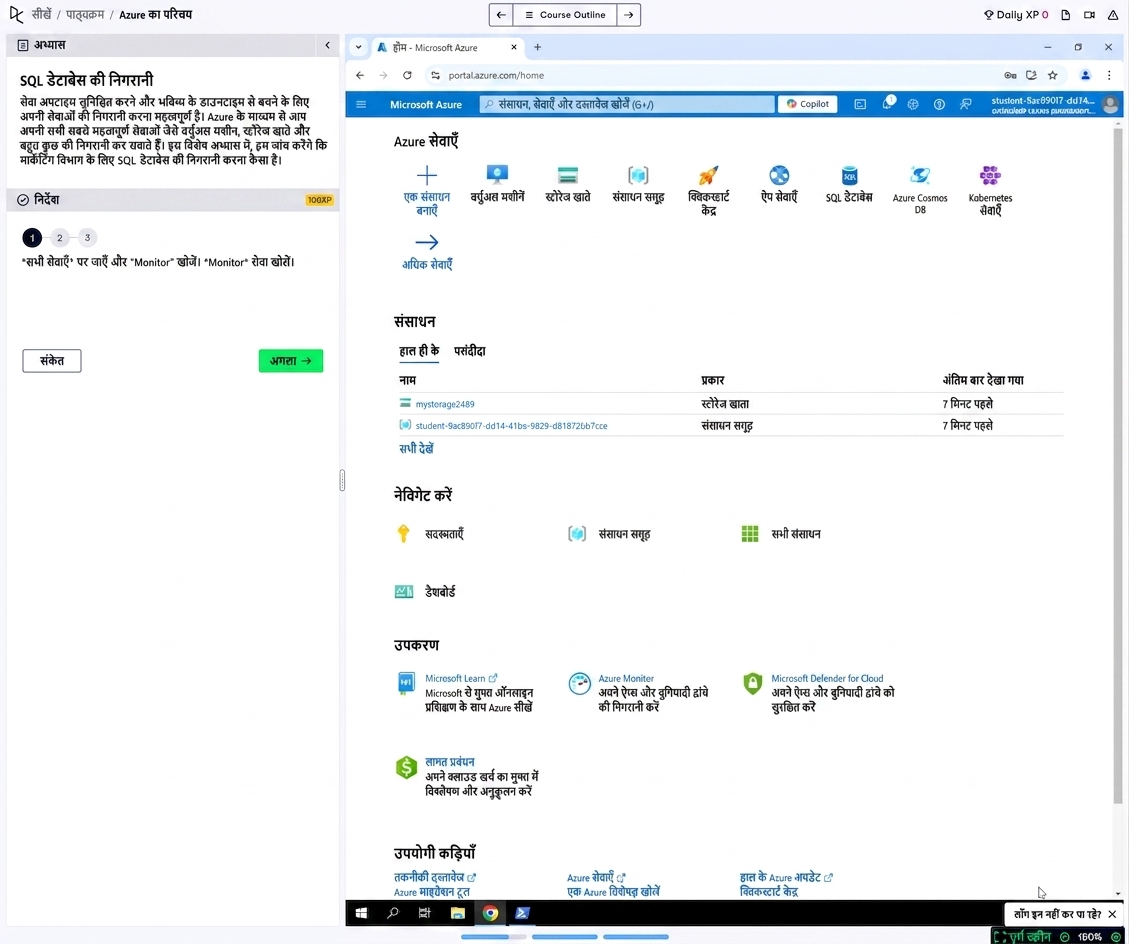1129x944 pixels.
Task: Open the Chrome three-dot menu
Action: [x=1109, y=75]
